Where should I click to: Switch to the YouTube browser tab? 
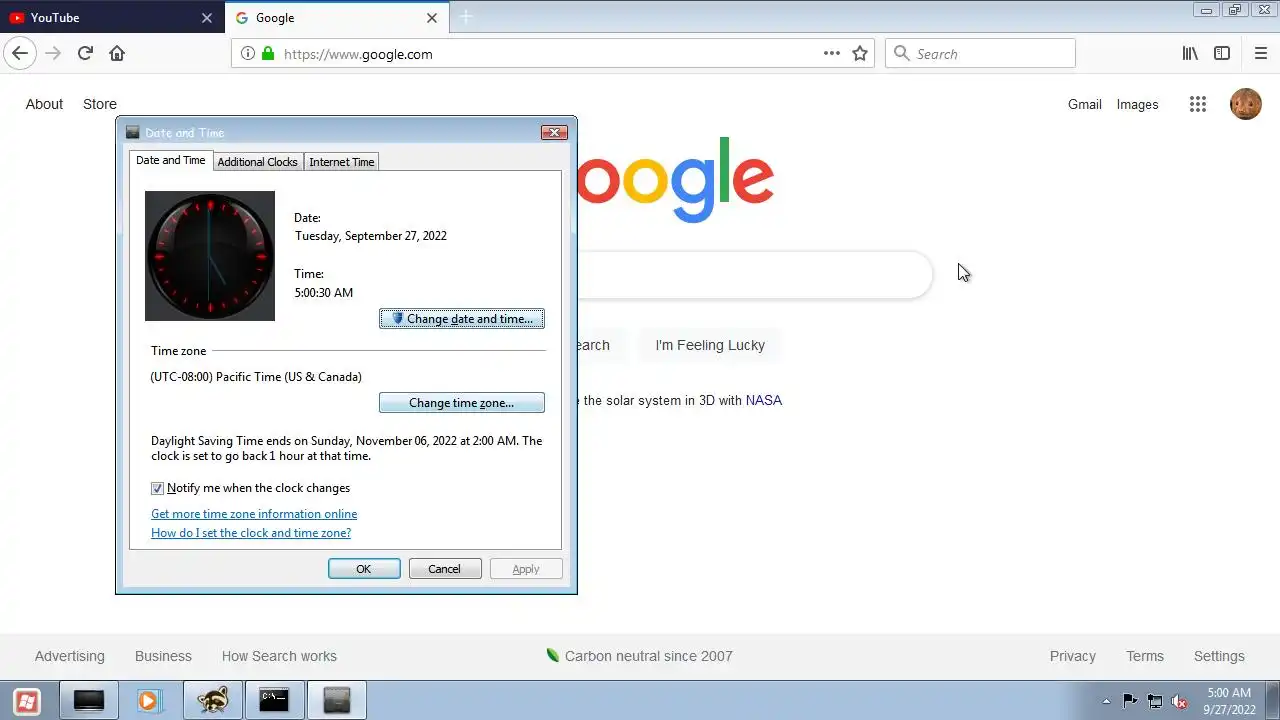click(x=110, y=18)
